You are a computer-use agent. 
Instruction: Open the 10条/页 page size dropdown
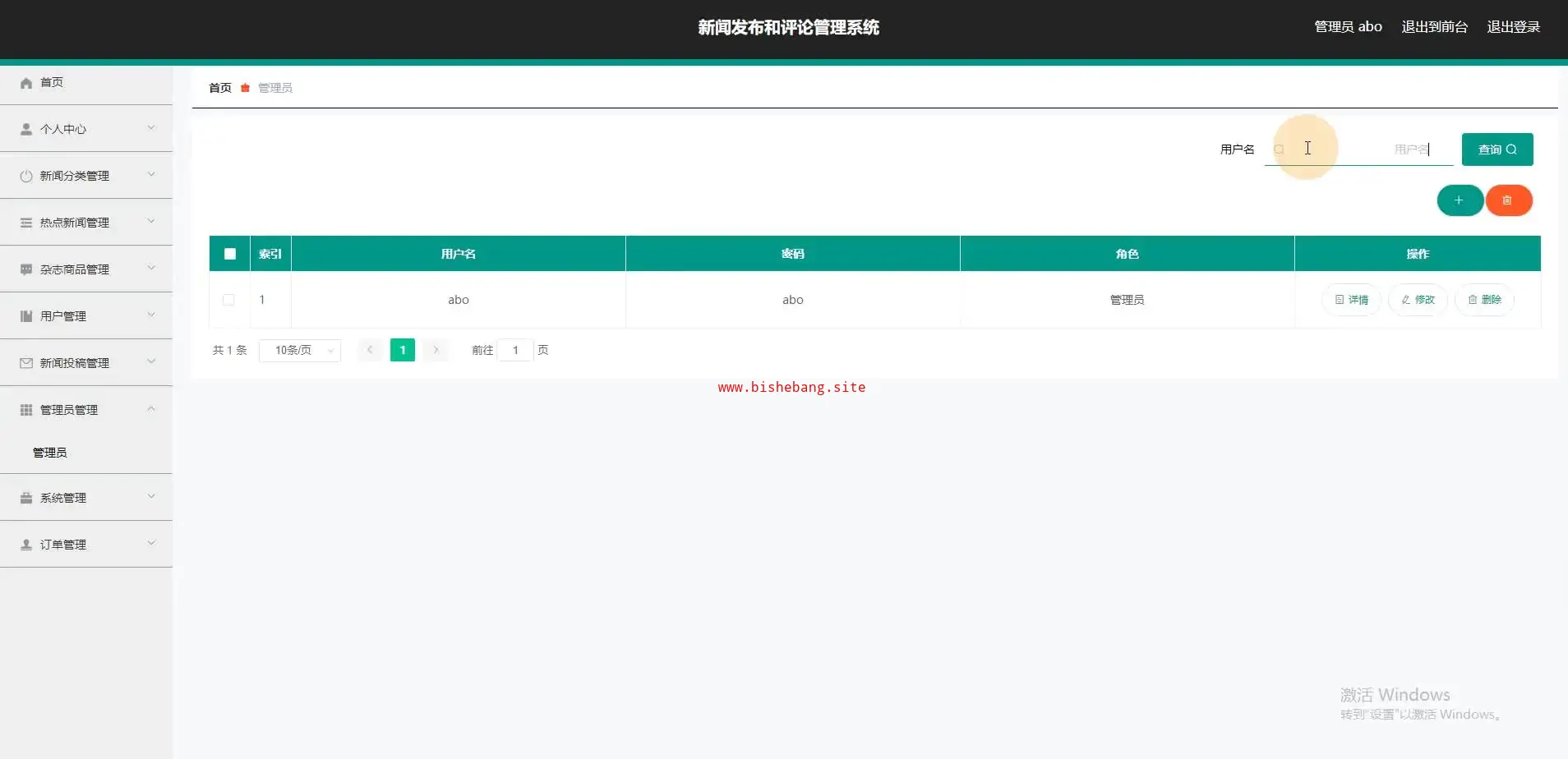click(300, 351)
